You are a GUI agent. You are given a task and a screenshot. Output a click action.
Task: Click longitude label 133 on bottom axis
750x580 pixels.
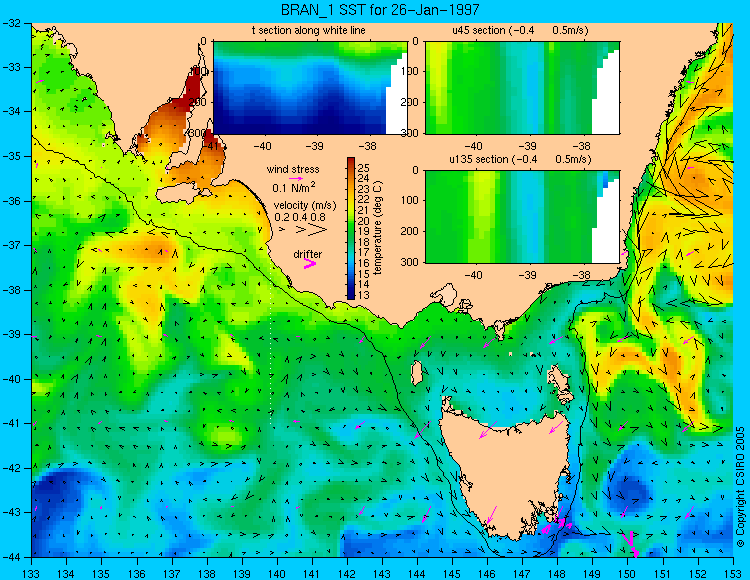[31, 574]
